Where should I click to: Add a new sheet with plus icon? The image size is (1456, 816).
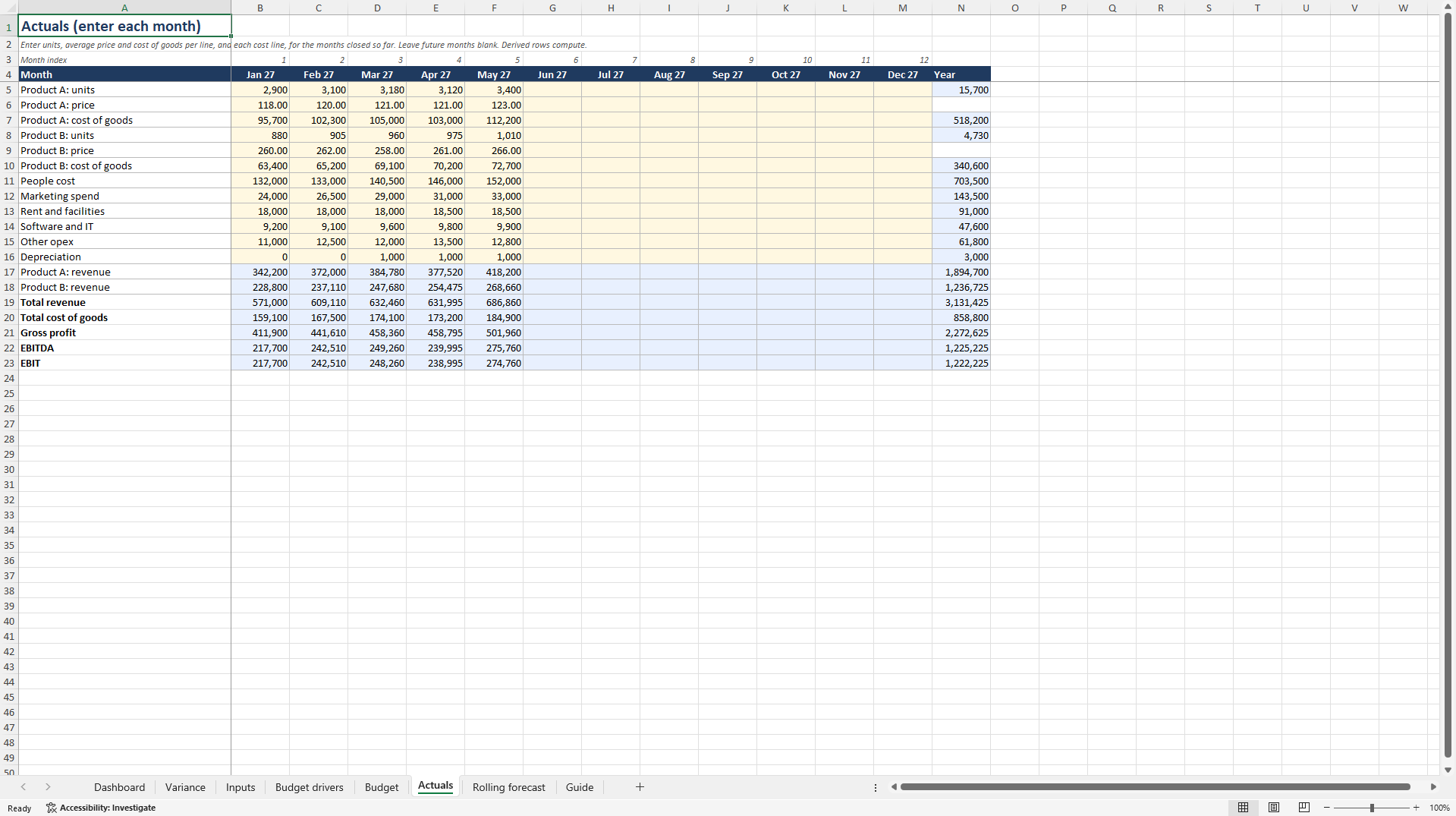pos(640,787)
